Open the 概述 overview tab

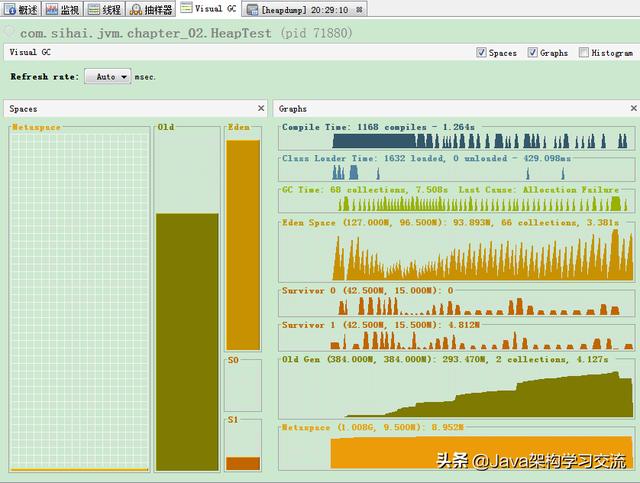(x=21, y=9)
